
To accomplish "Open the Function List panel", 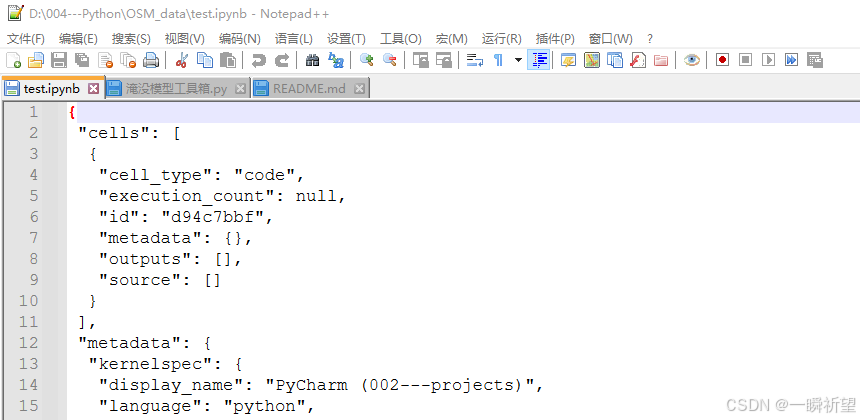I will pos(637,60).
